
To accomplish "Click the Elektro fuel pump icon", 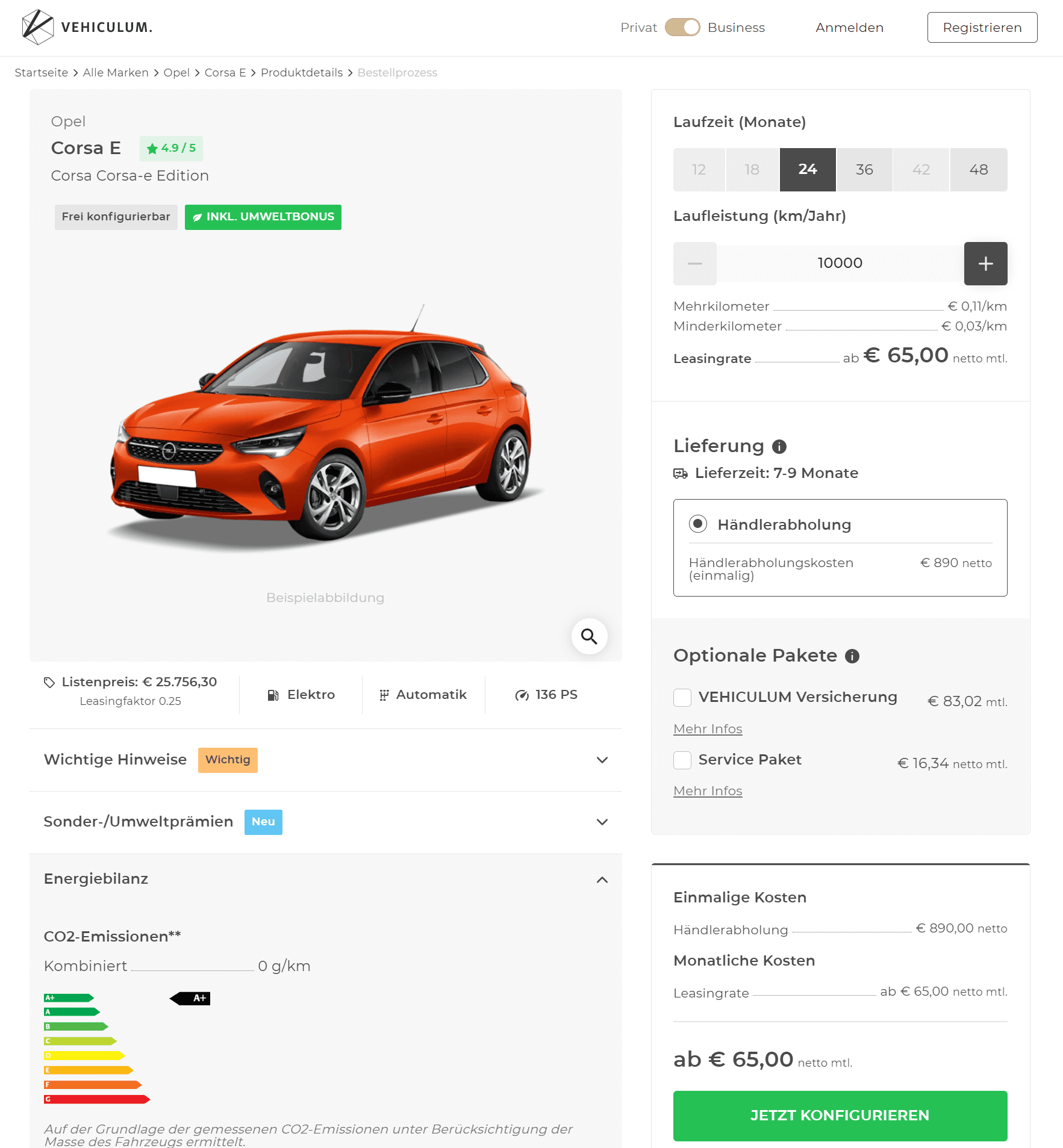I will pos(273,695).
